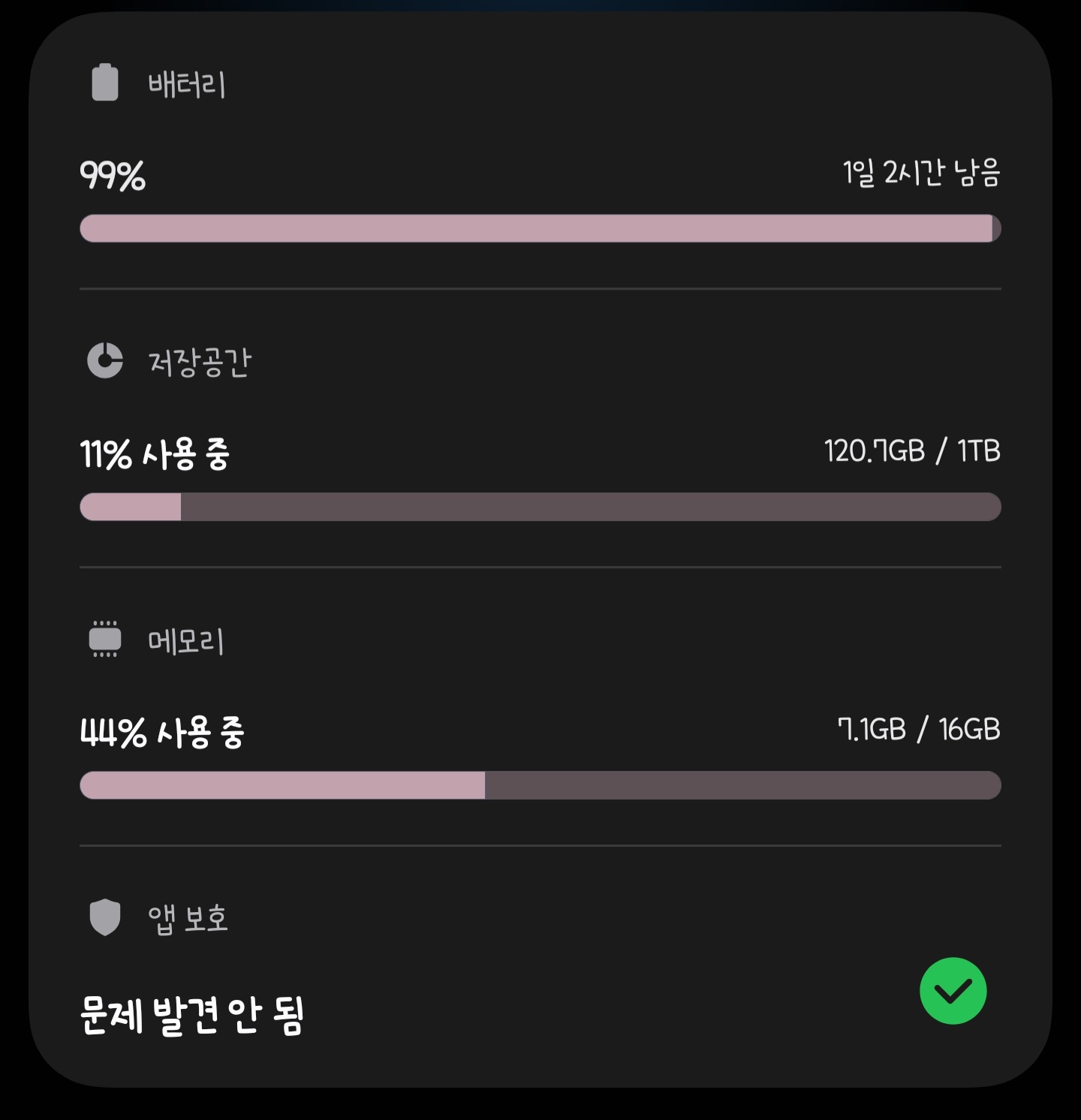Tap the memory chip icon

pyautogui.click(x=105, y=640)
